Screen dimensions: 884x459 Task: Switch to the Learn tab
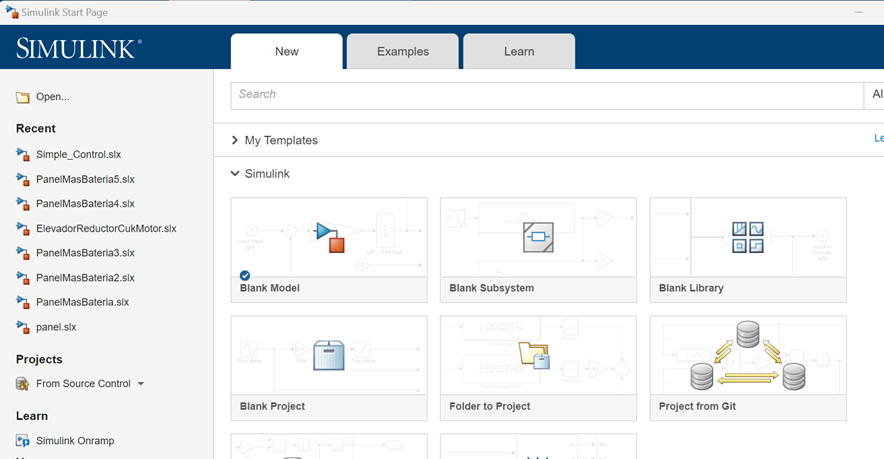coord(518,52)
